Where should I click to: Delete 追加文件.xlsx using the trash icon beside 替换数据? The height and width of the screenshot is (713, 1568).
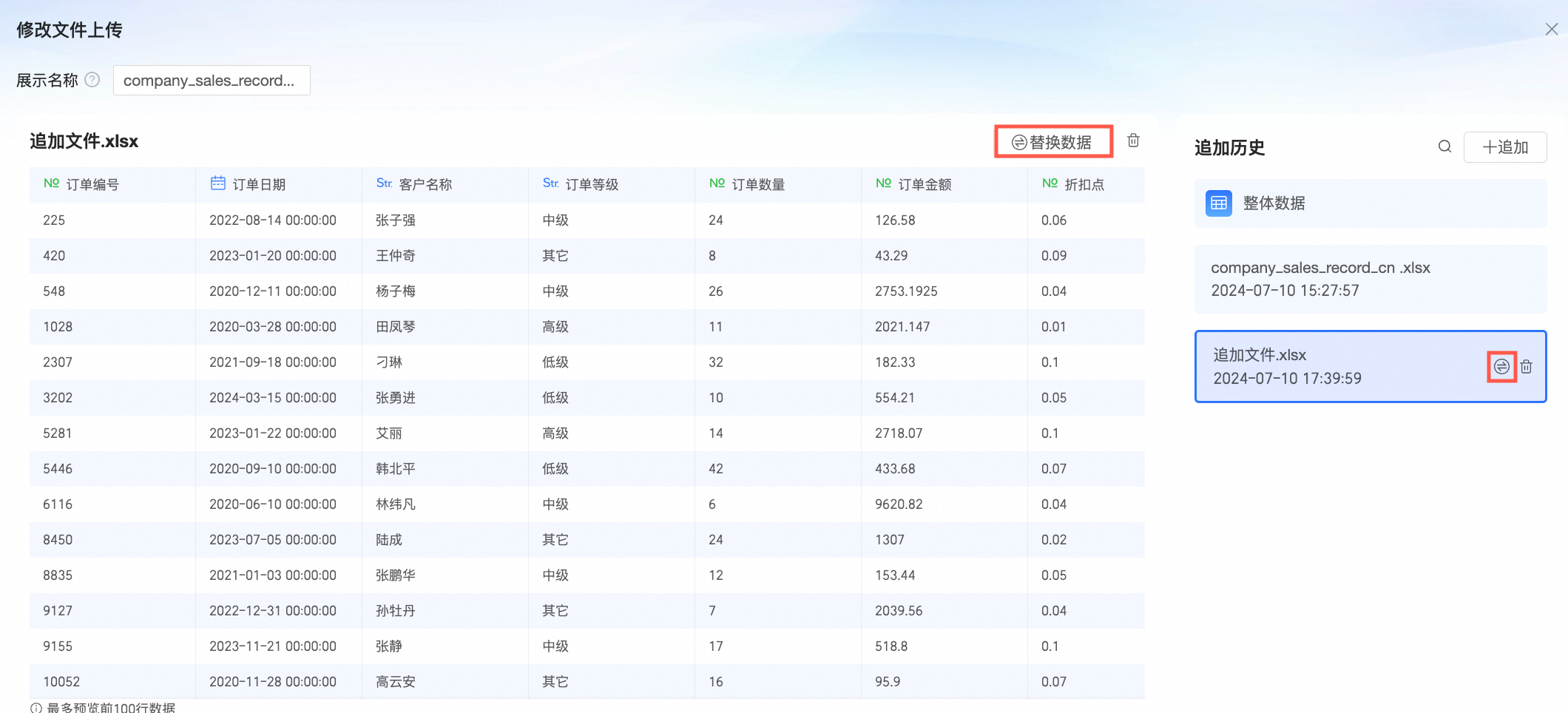(1133, 141)
